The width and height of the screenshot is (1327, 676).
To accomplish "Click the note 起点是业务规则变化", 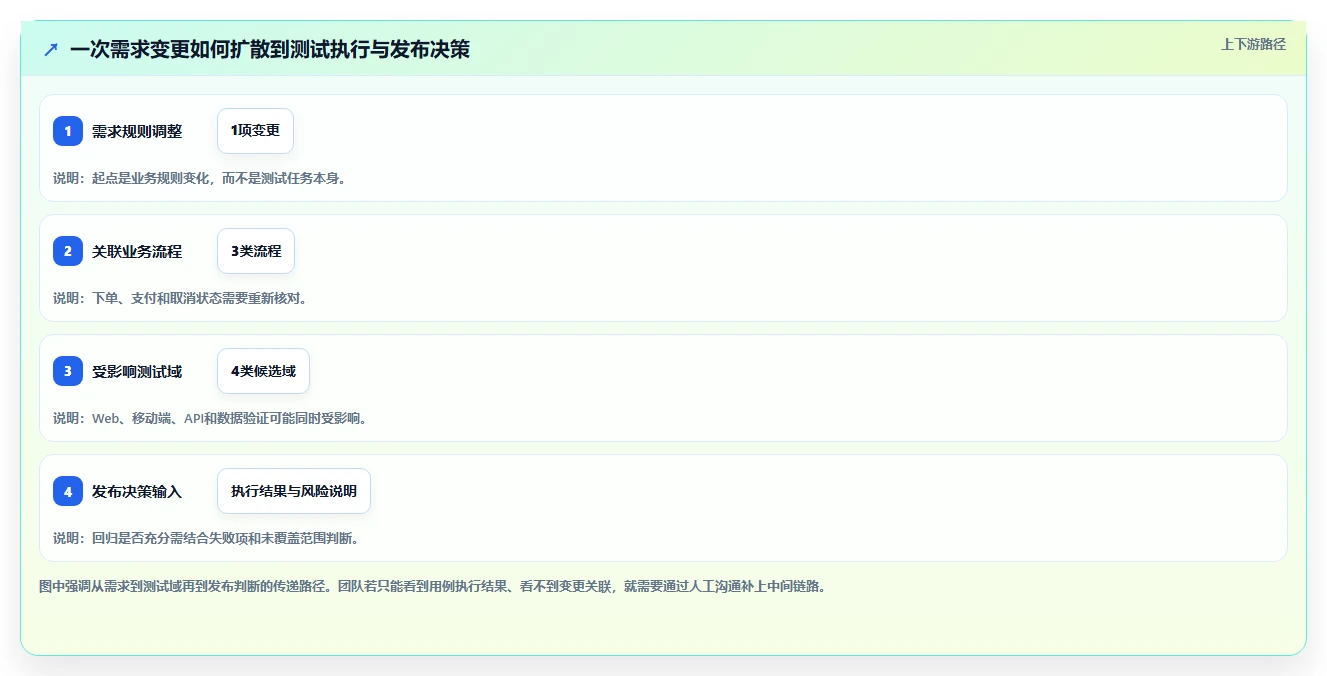I will (x=199, y=178).
